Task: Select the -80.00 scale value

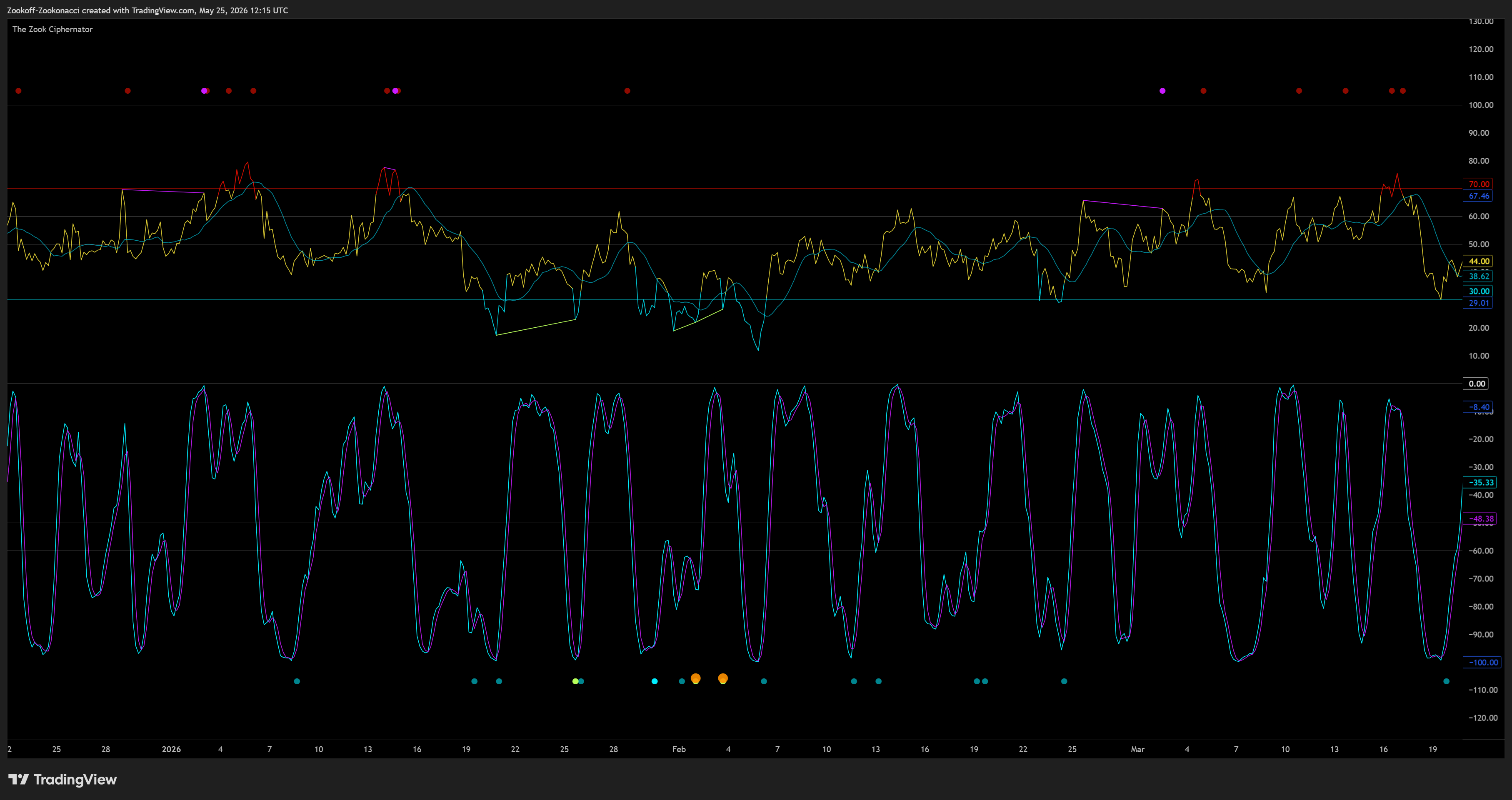Action: coord(1481,606)
